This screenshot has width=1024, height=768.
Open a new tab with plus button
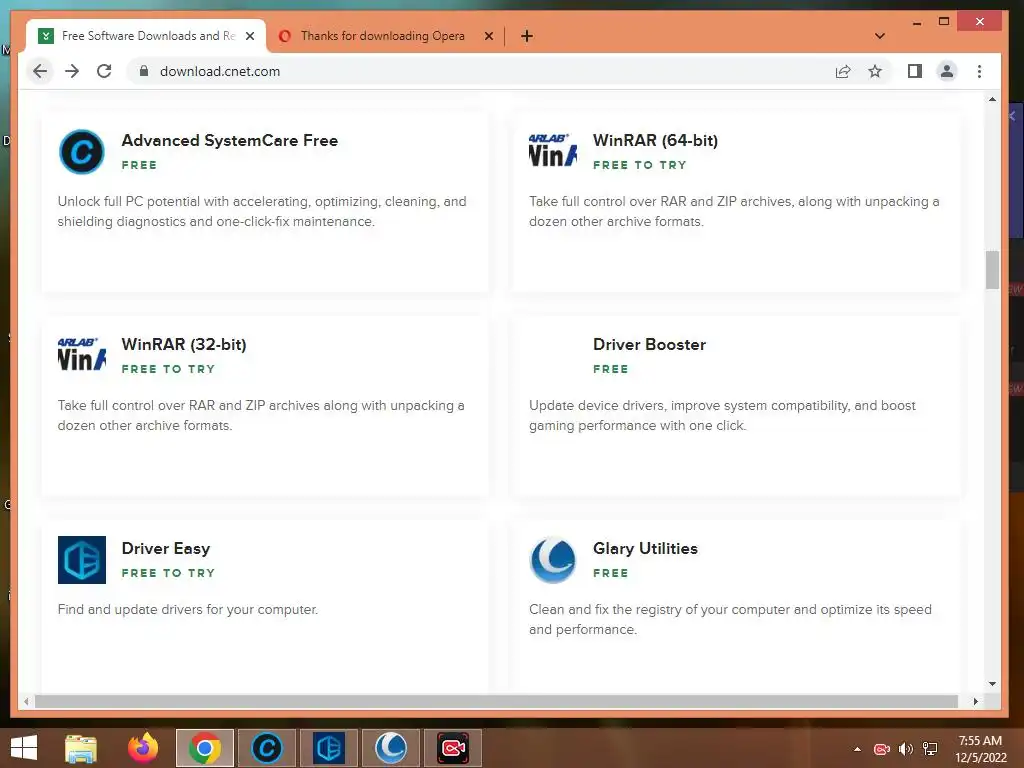(527, 36)
